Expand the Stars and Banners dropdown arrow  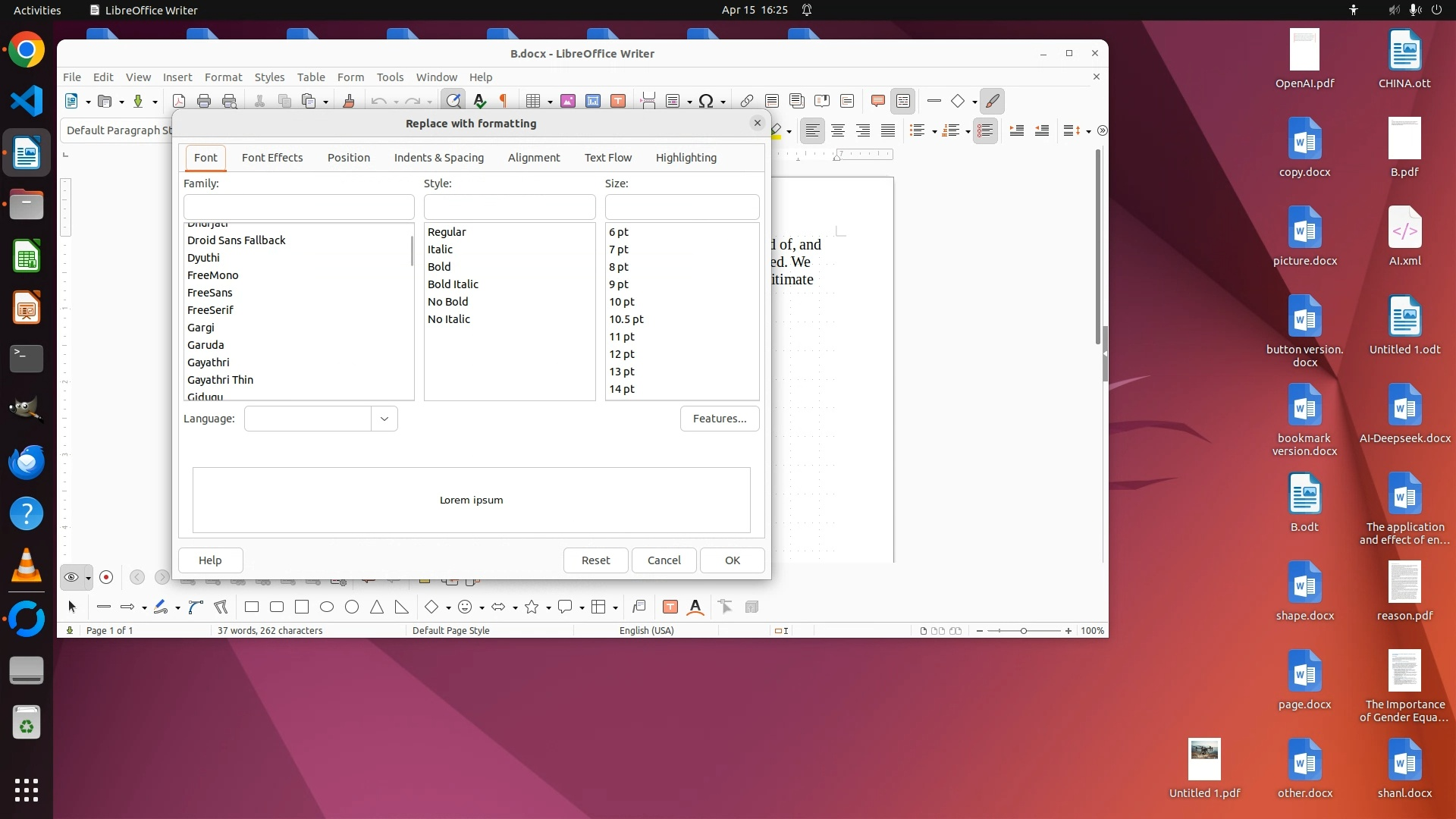coord(548,607)
